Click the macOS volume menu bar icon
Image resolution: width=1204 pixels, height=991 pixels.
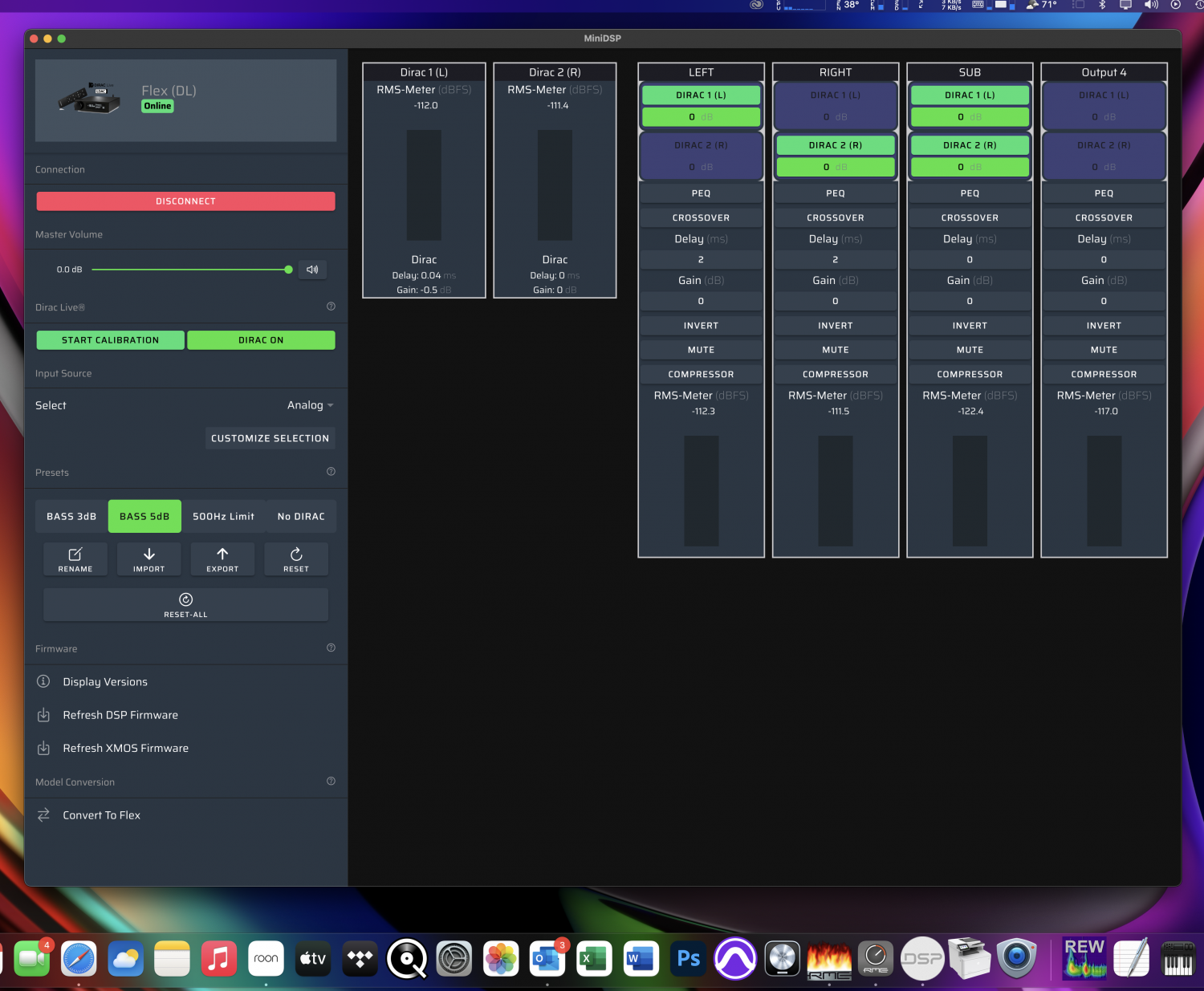click(x=1151, y=5)
